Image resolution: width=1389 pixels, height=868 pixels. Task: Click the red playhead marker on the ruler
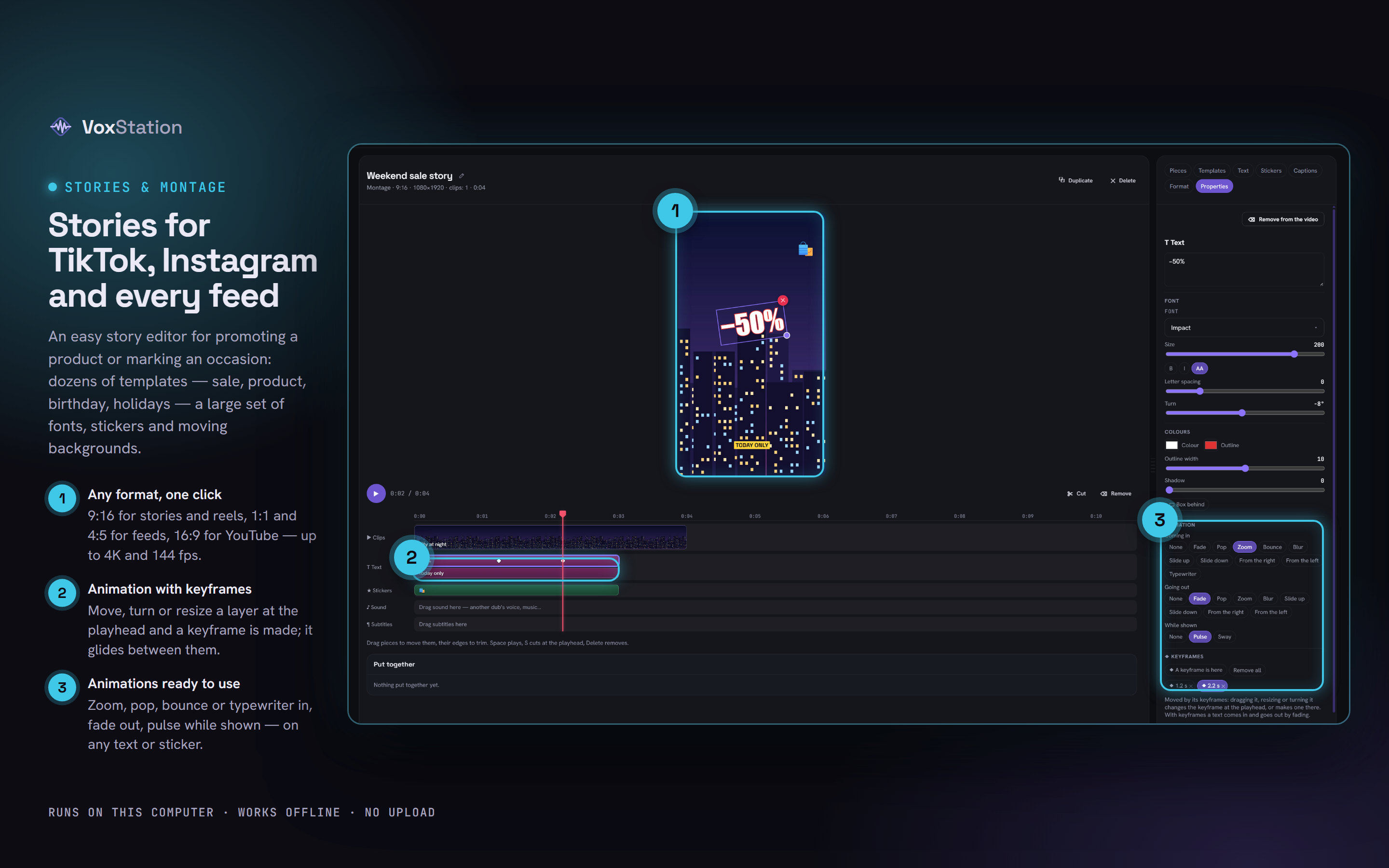point(562,513)
